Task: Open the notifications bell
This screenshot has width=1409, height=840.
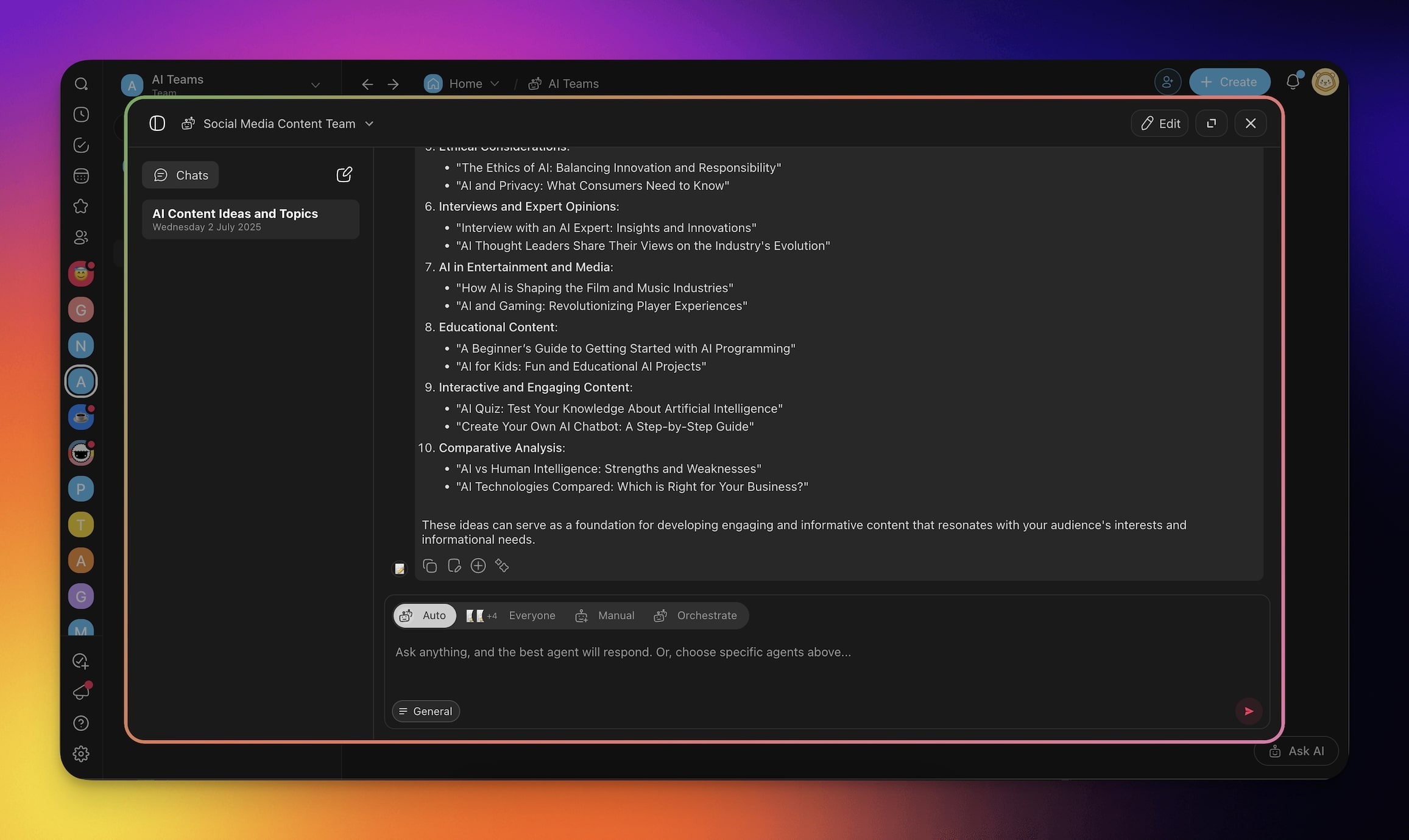Action: click(x=1292, y=82)
